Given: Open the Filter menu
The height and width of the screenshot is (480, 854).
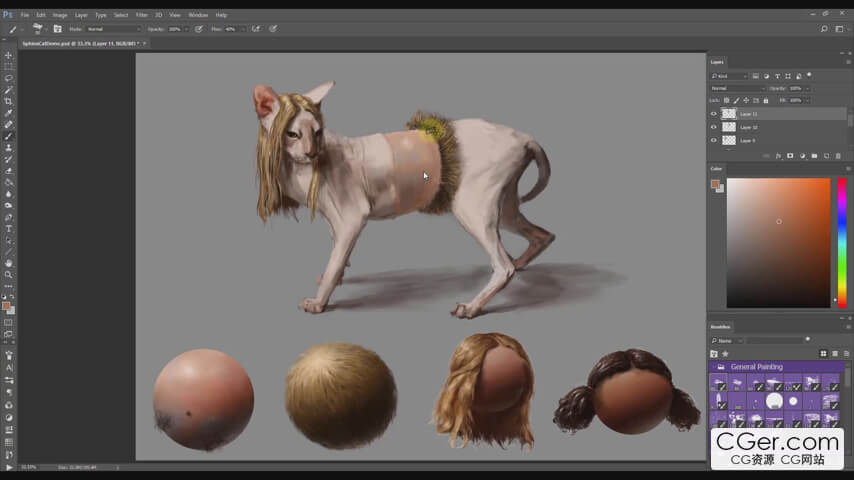Looking at the screenshot, I should [142, 15].
